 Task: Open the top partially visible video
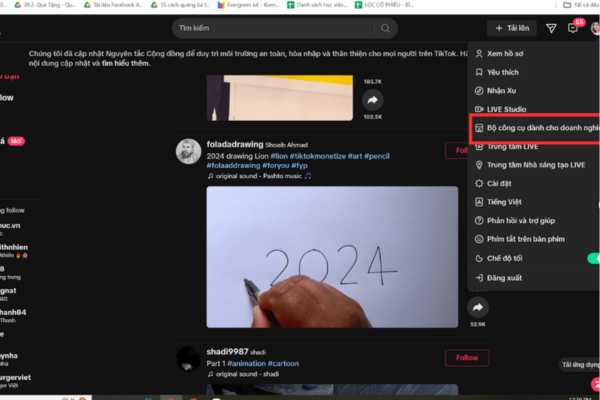pyautogui.click(x=280, y=98)
